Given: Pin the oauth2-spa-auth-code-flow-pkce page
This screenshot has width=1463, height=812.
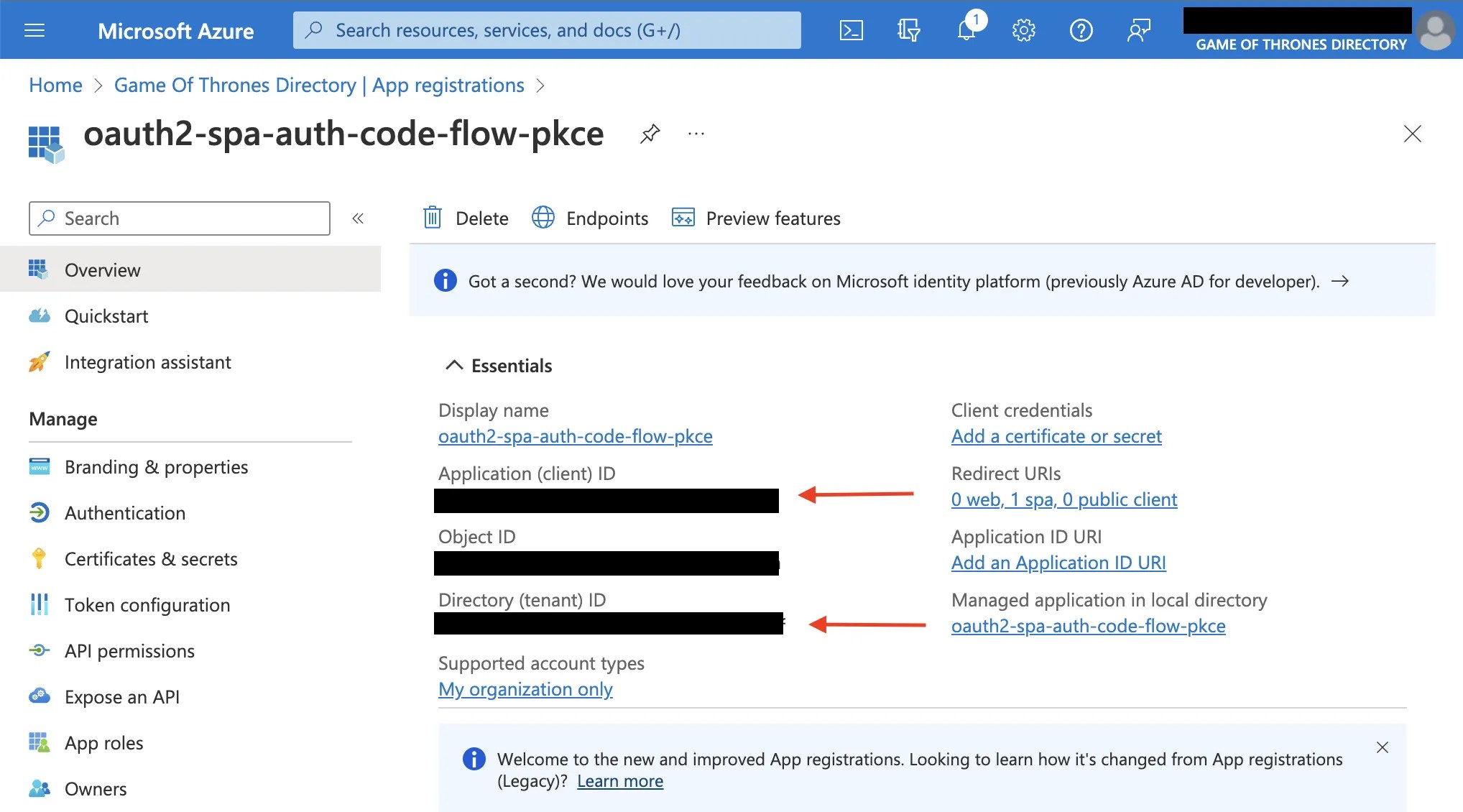Looking at the screenshot, I should [650, 134].
